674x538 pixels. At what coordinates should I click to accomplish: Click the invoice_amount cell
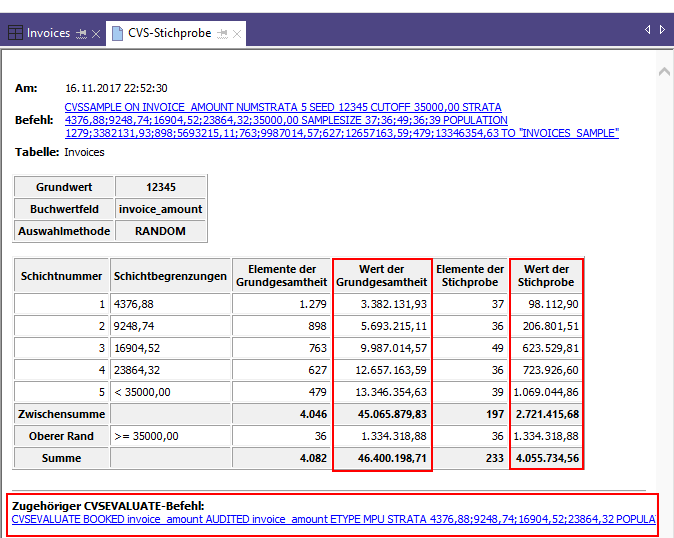tap(161, 209)
